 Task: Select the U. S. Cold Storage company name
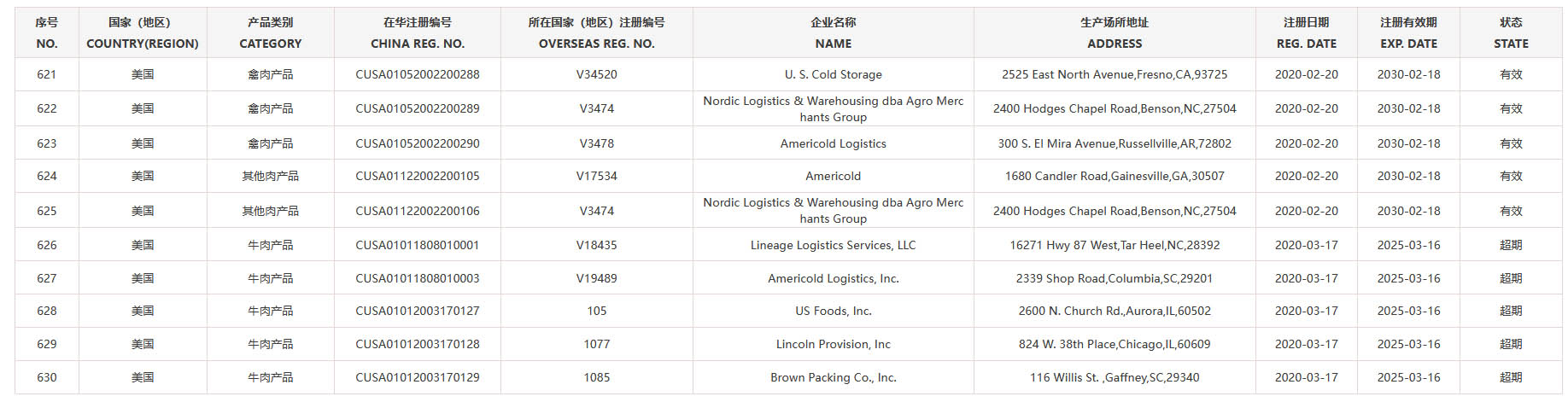[x=833, y=75]
